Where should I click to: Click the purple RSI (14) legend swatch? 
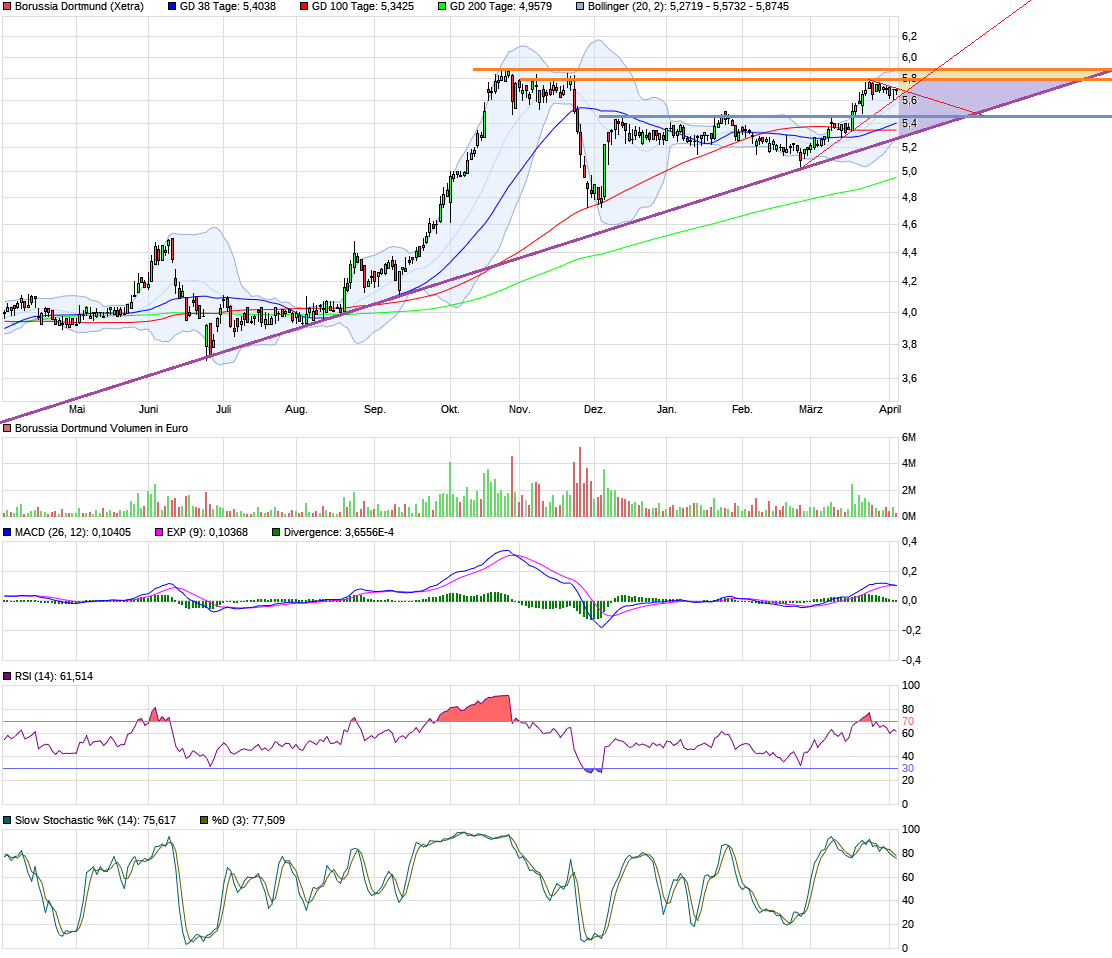click(x=7, y=676)
